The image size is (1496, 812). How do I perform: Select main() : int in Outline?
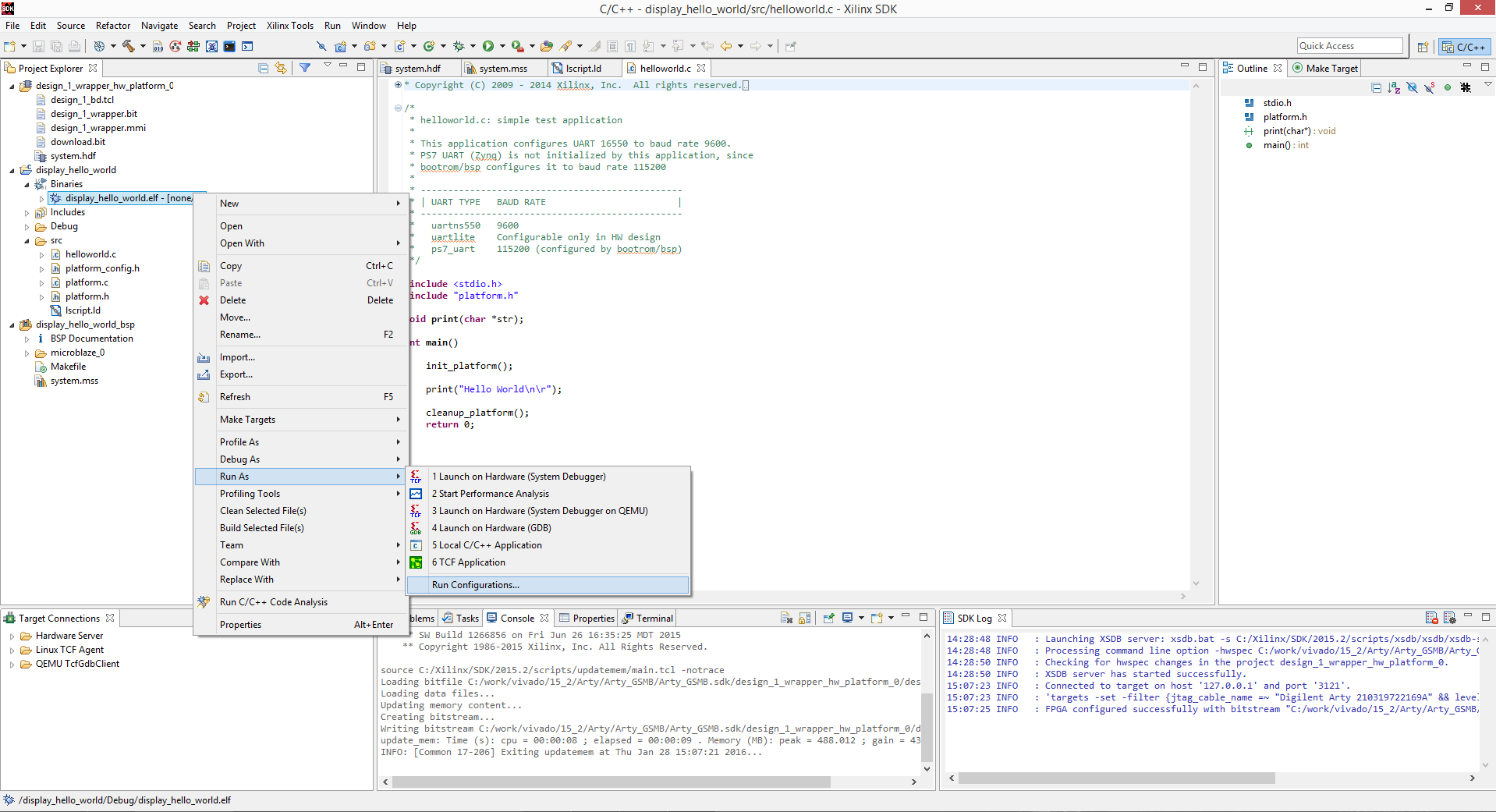coord(1285,145)
